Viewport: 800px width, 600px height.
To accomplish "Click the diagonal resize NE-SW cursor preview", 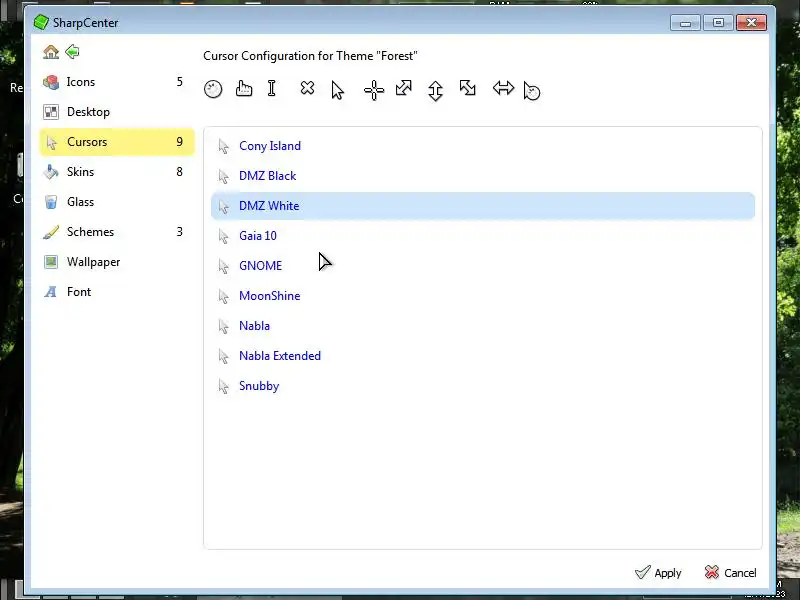I will pyautogui.click(x=404, y=88).
